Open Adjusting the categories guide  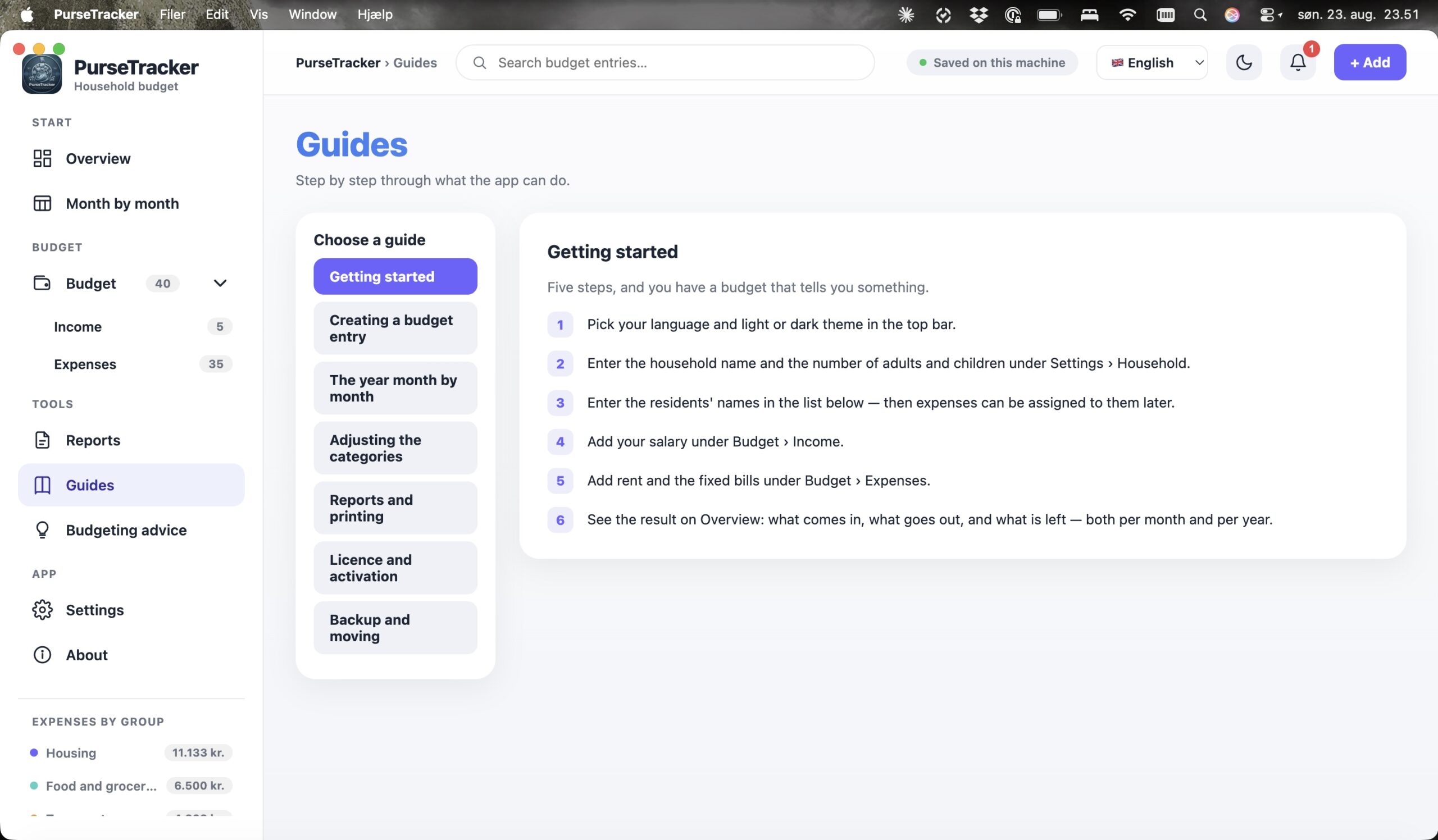coord(395,448)
